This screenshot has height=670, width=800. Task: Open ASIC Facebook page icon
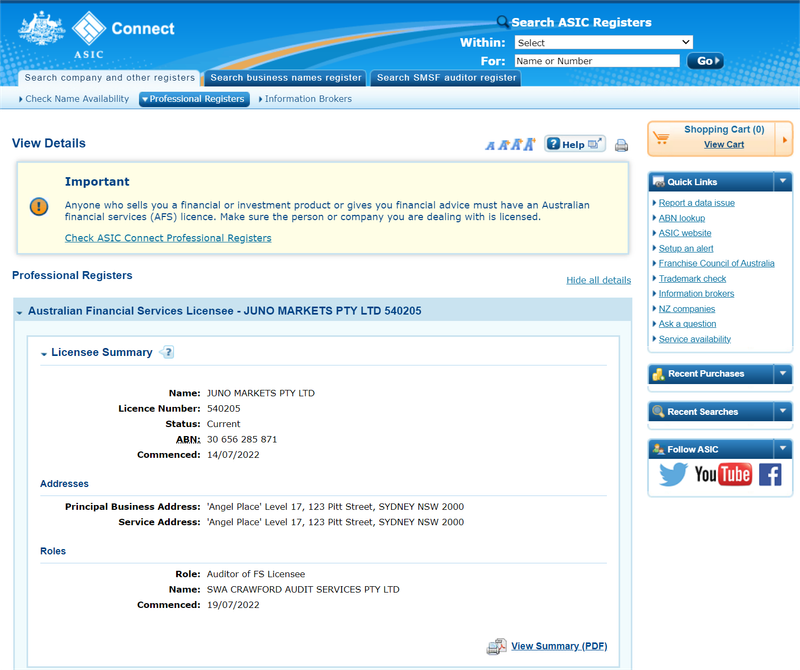pos(770,475)
